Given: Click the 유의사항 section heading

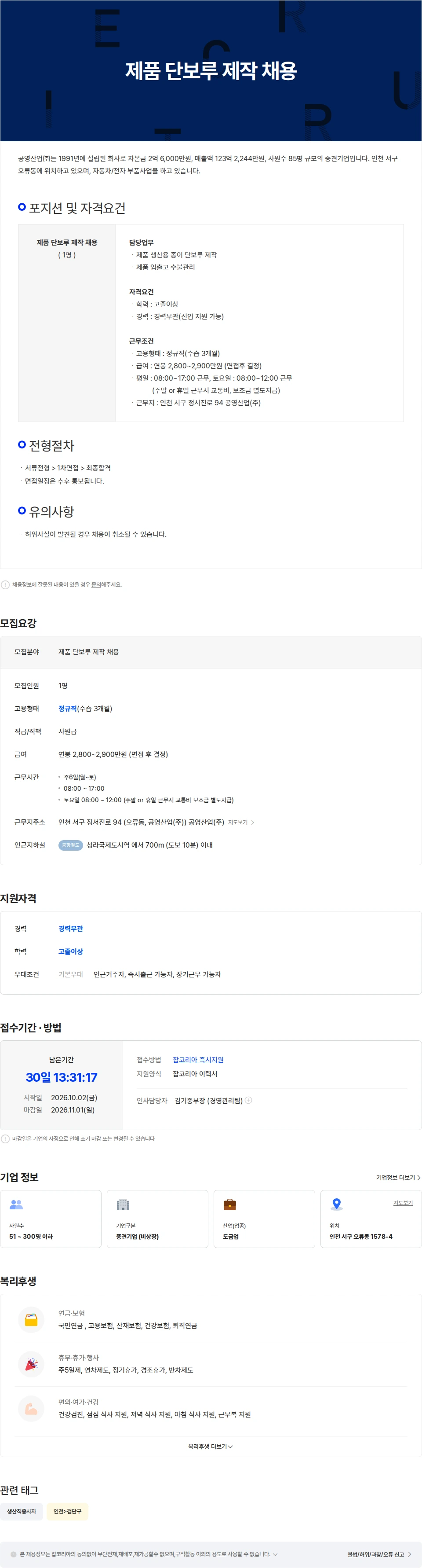Looking at the screenshot, I should click(x=52, y=512).
